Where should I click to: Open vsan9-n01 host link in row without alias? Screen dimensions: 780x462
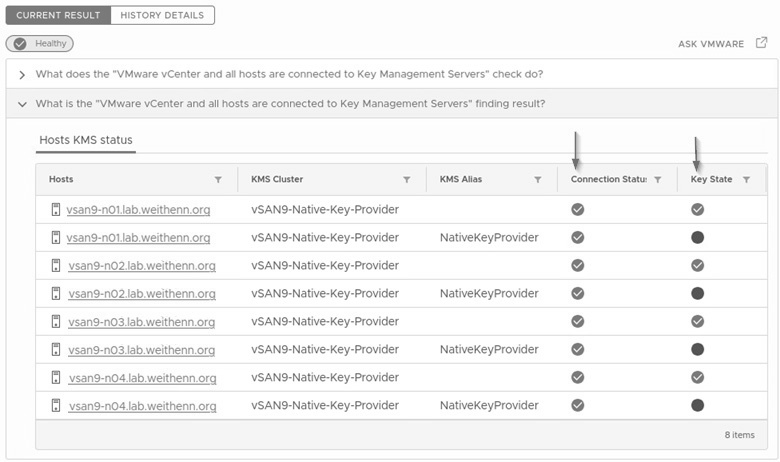[x=138, y=210]
